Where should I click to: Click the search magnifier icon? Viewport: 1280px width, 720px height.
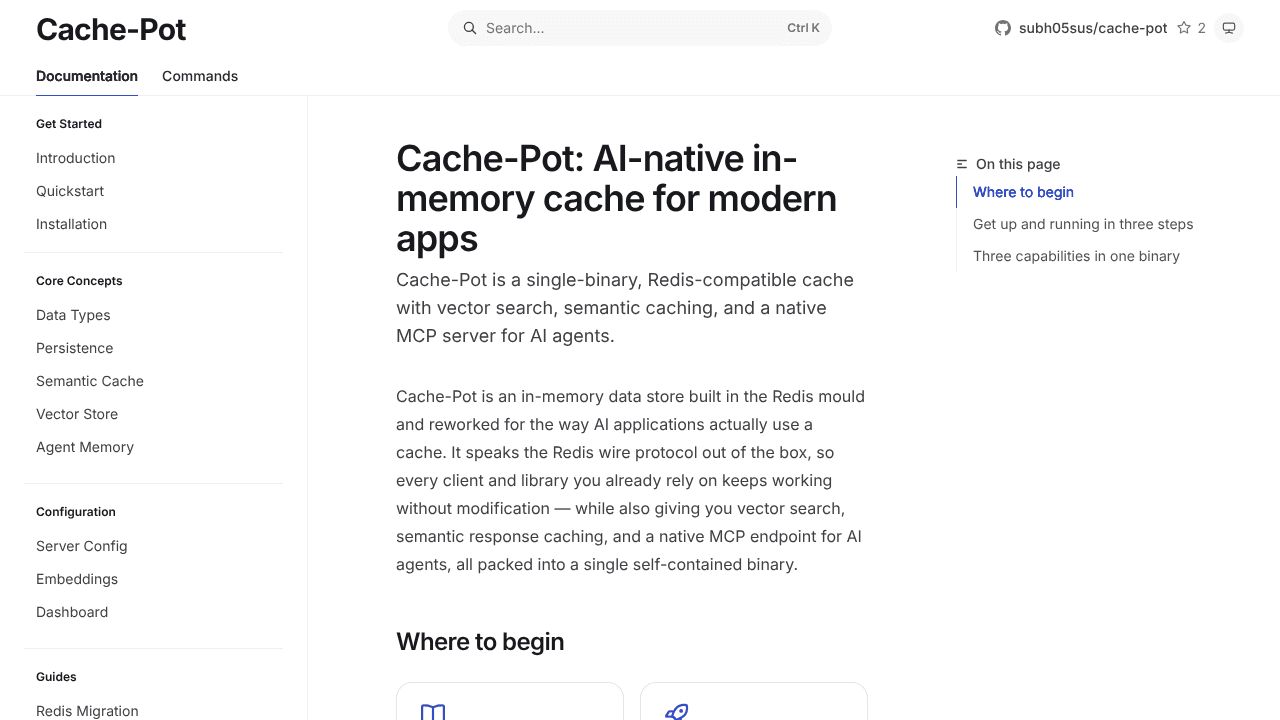click(469, 28)
